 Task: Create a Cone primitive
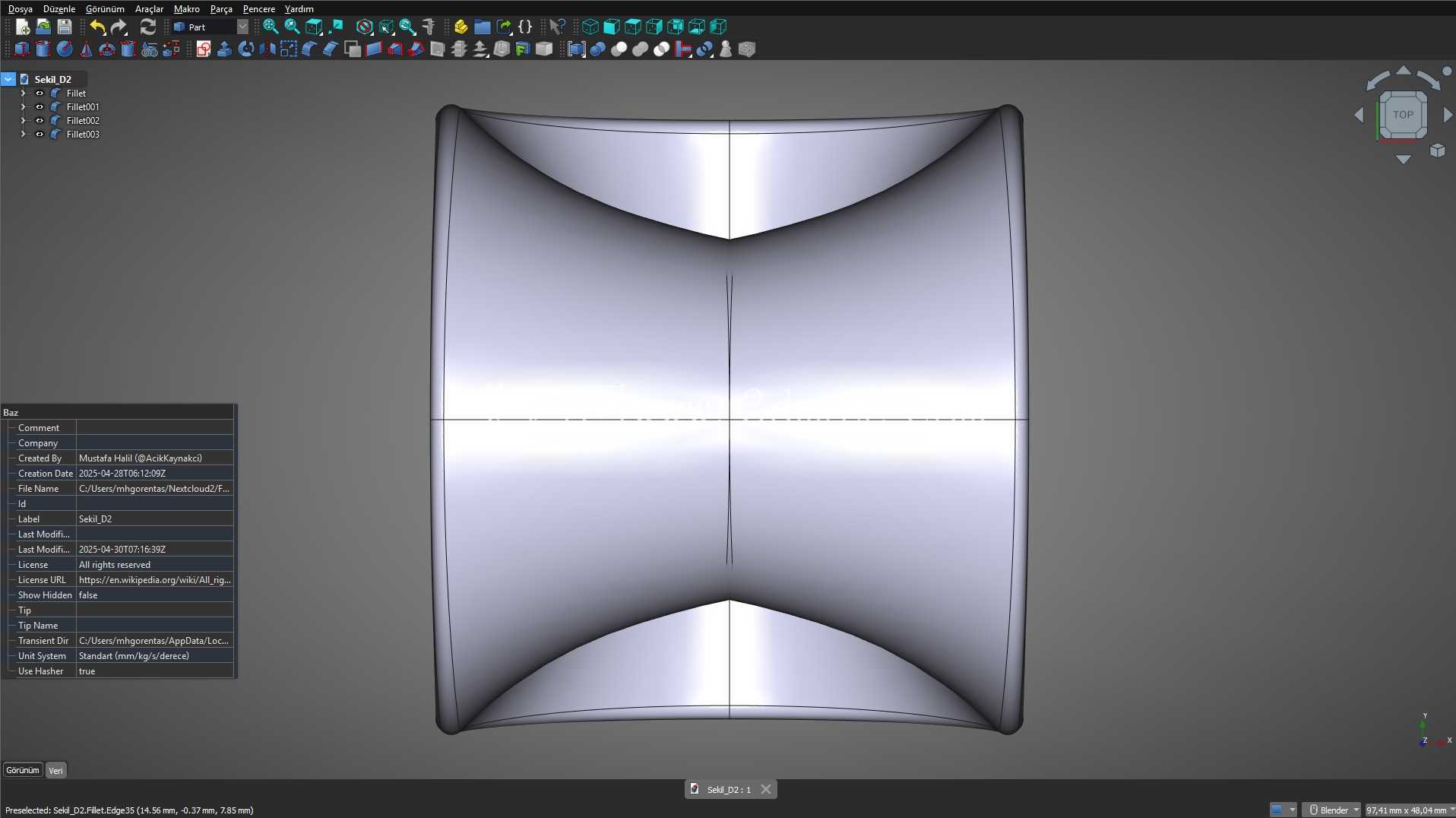point(86,49)
